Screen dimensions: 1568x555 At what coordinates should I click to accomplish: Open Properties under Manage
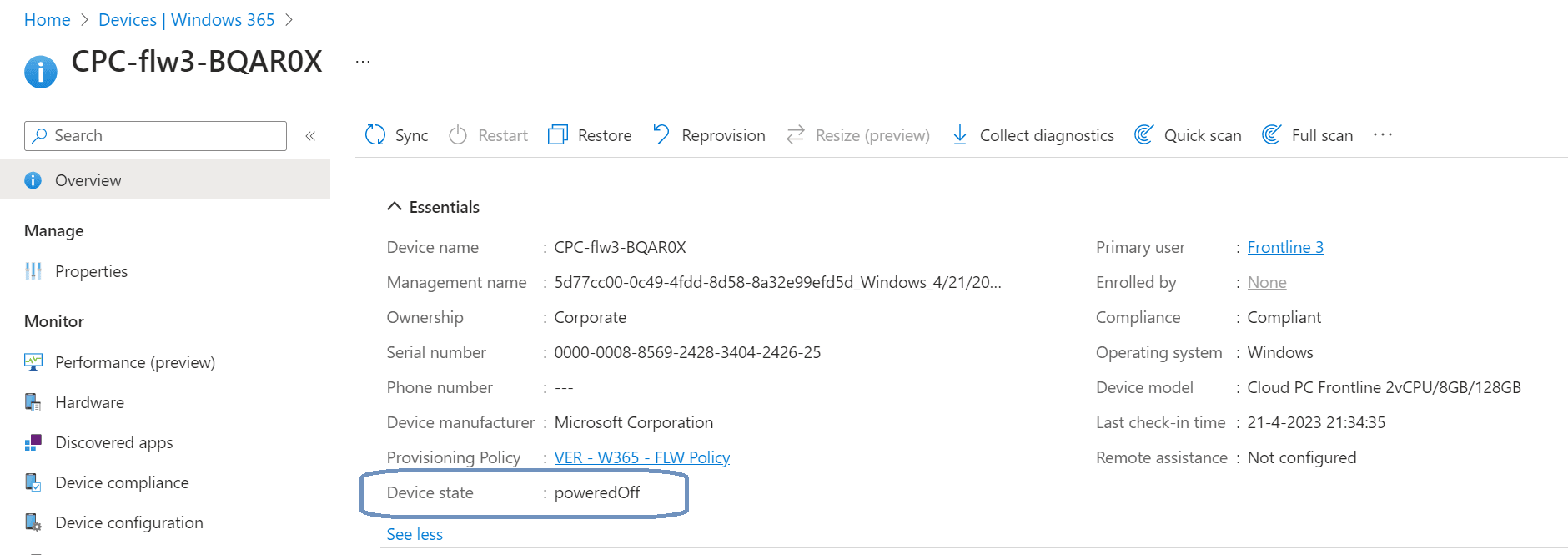coord(91,271)
